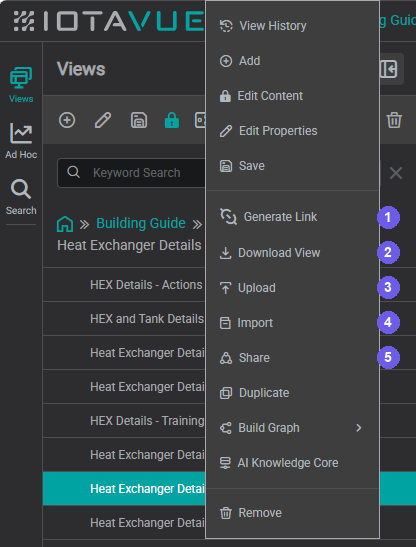
Task: Open the Ad Hoc chart panel
Action: tap(21, 141)
